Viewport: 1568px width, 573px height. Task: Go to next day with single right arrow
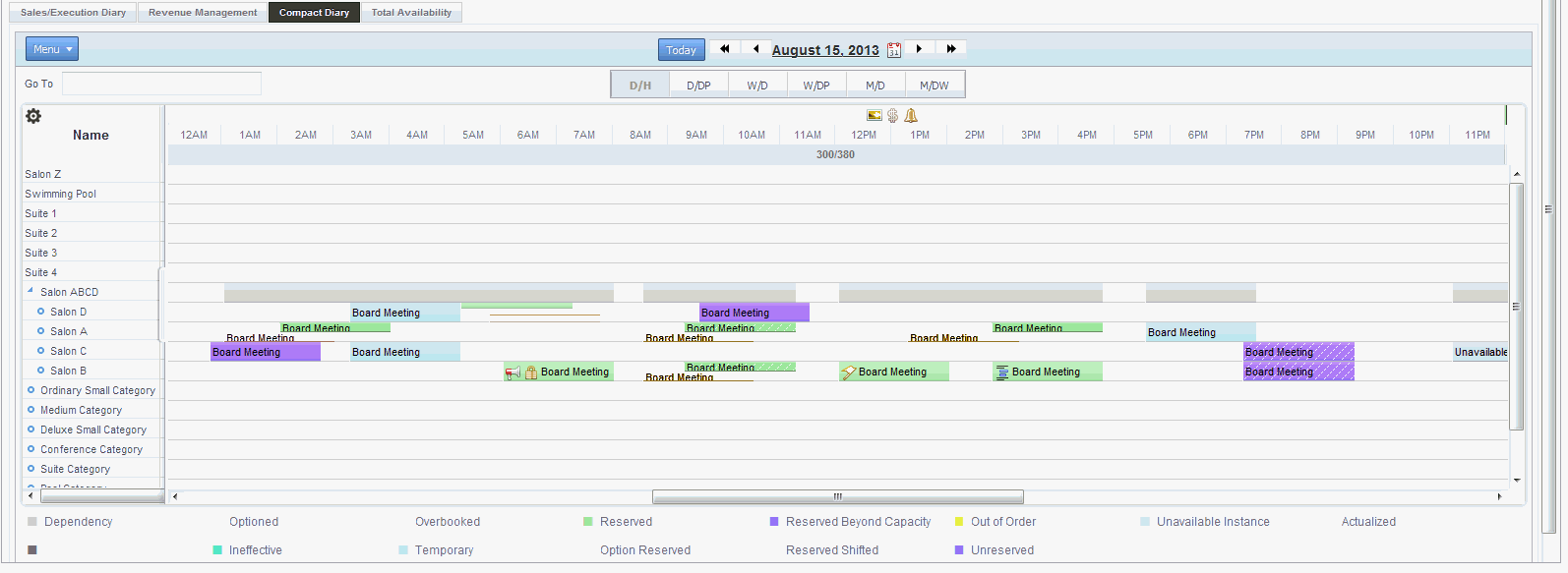tap(919, 48)
